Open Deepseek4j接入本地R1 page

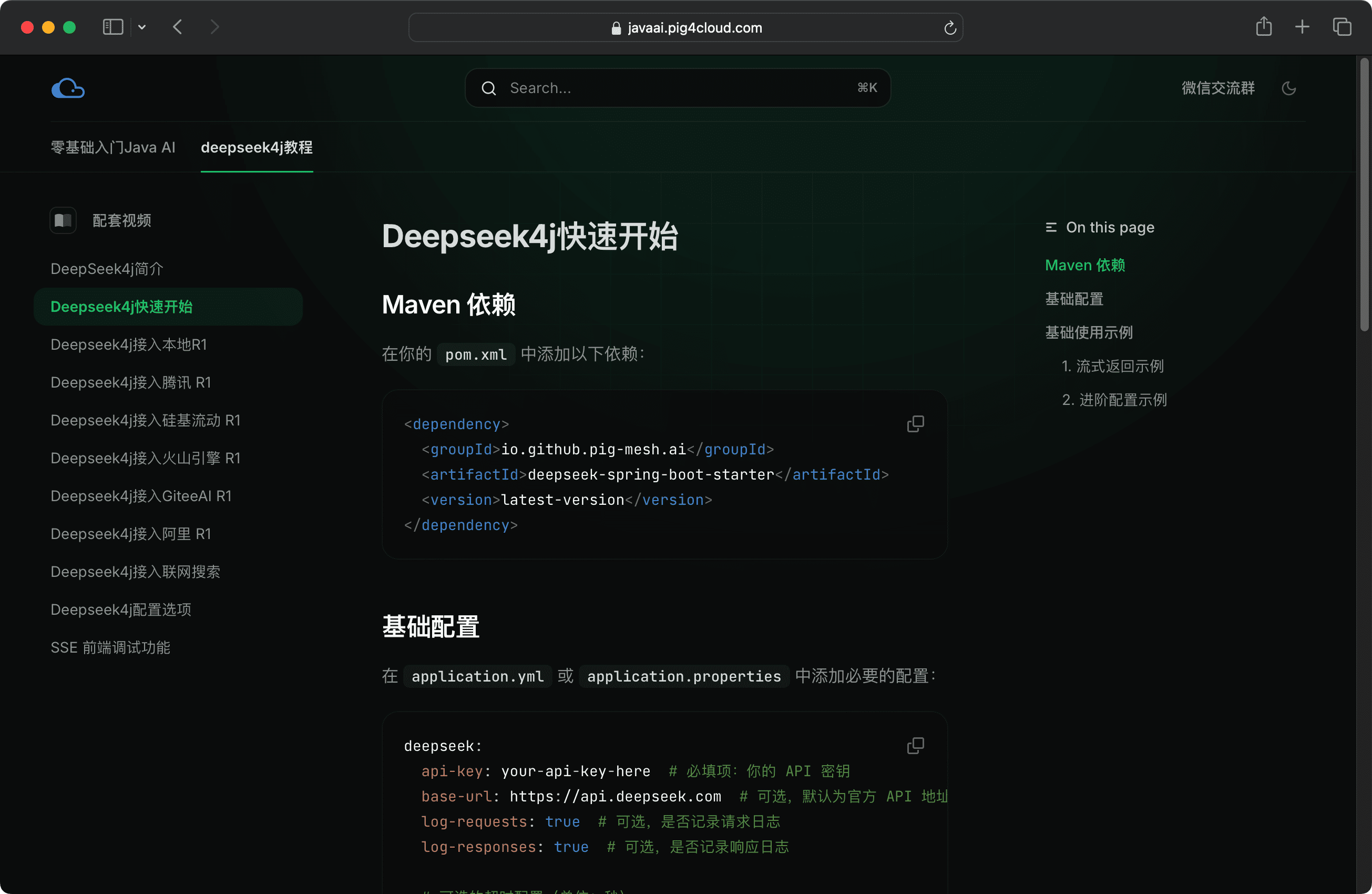129,345
